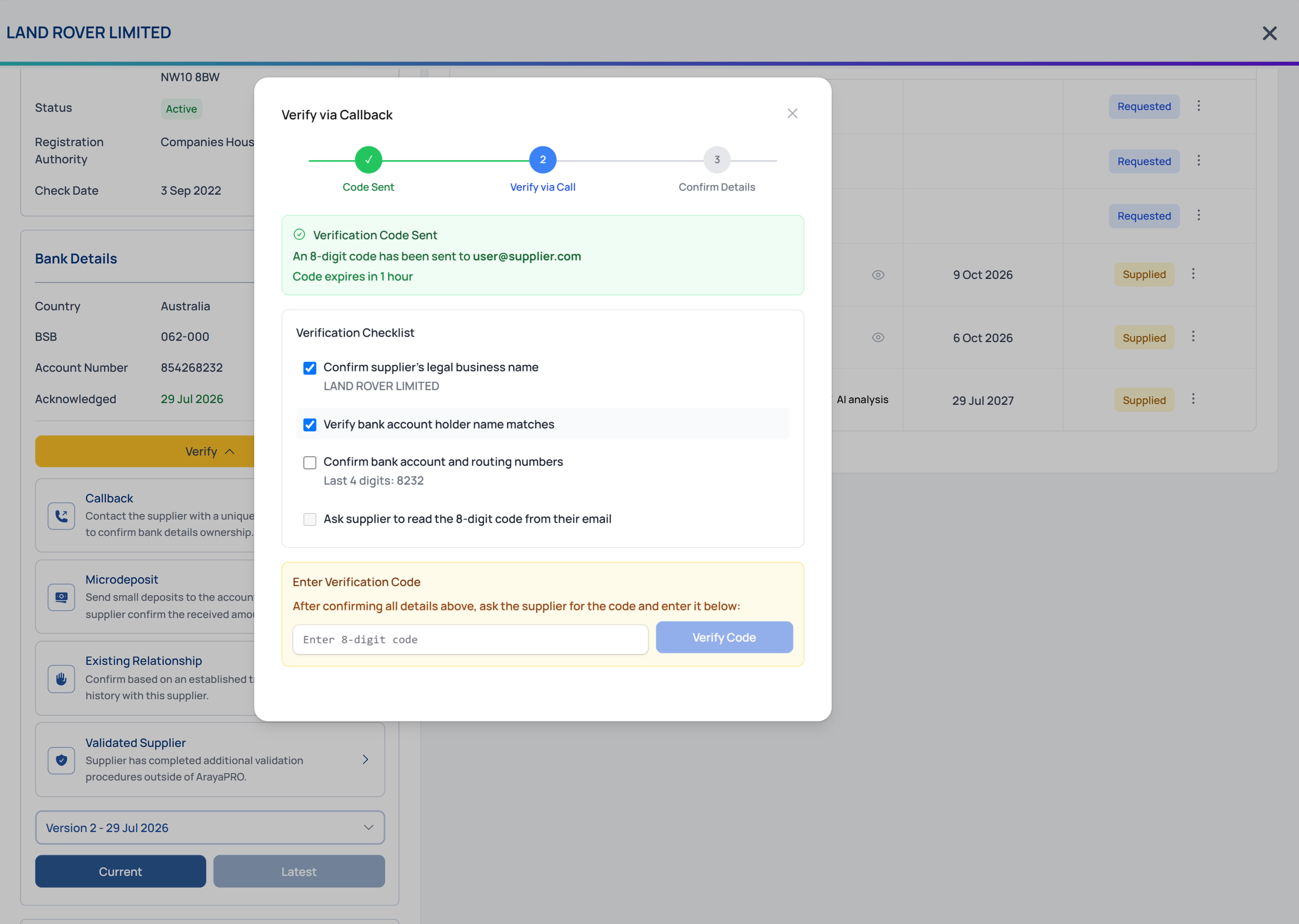The height and width of the screenshot is (924, 1299).
Task: Click the Code expires in 1 hour text
Action: coord(353,276)
